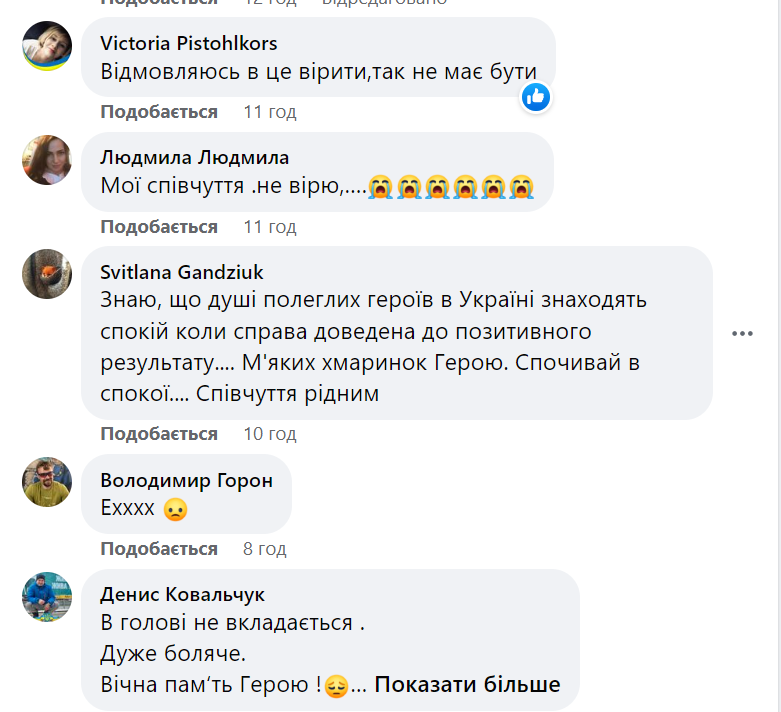Click the 8 год timestamp
Image resolution: width=781 pixels, height=712 pixels.
[264, 549]
